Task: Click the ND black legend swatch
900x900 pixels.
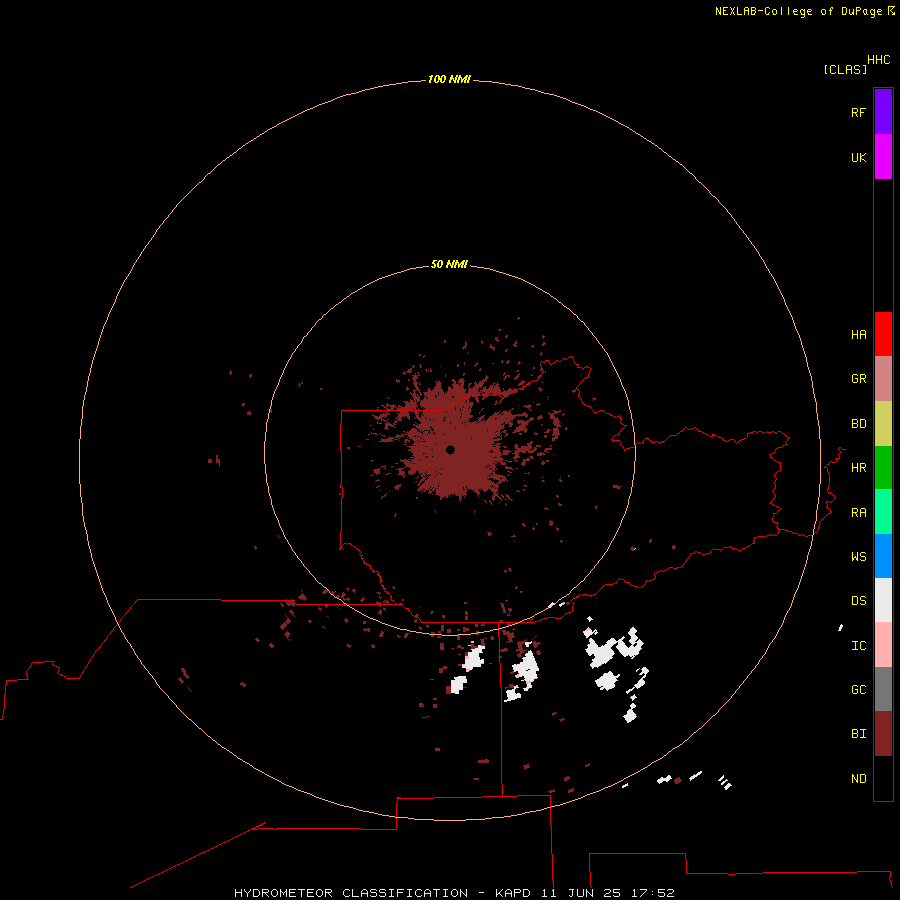Action: 883,778
